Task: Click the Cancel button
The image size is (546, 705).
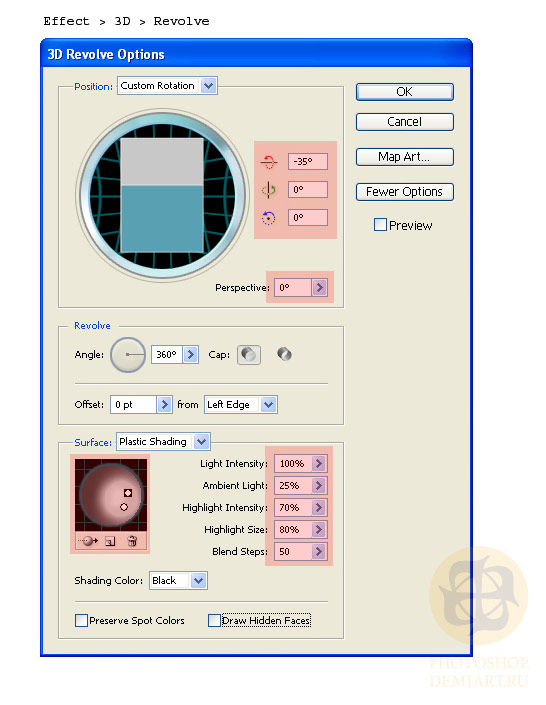Action: point(405,122)
